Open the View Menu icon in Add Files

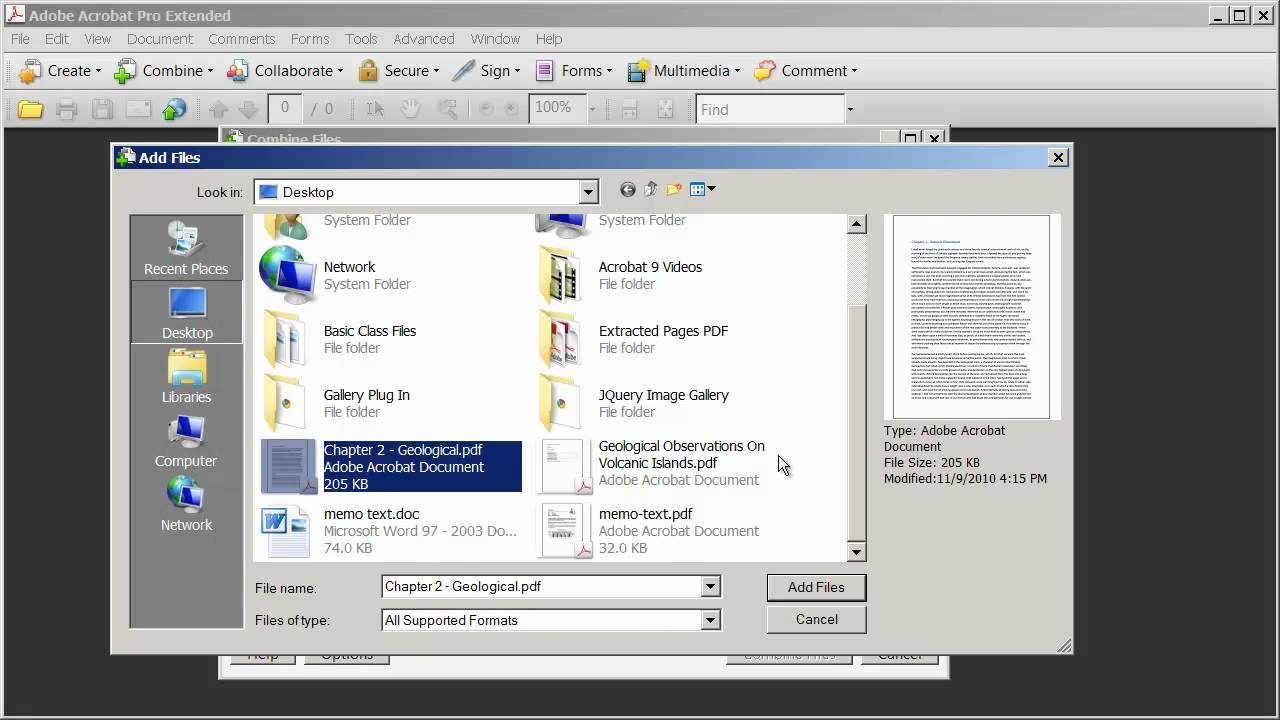pos(703,190)
